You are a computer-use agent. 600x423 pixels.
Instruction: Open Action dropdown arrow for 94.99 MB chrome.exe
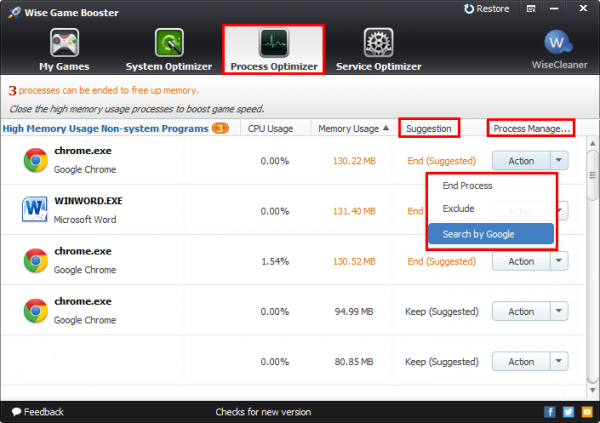559,312
